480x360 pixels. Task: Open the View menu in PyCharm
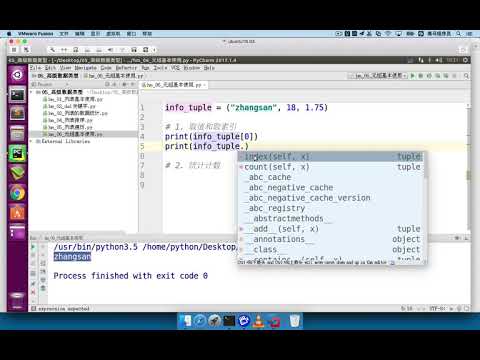tap(65, 68)
